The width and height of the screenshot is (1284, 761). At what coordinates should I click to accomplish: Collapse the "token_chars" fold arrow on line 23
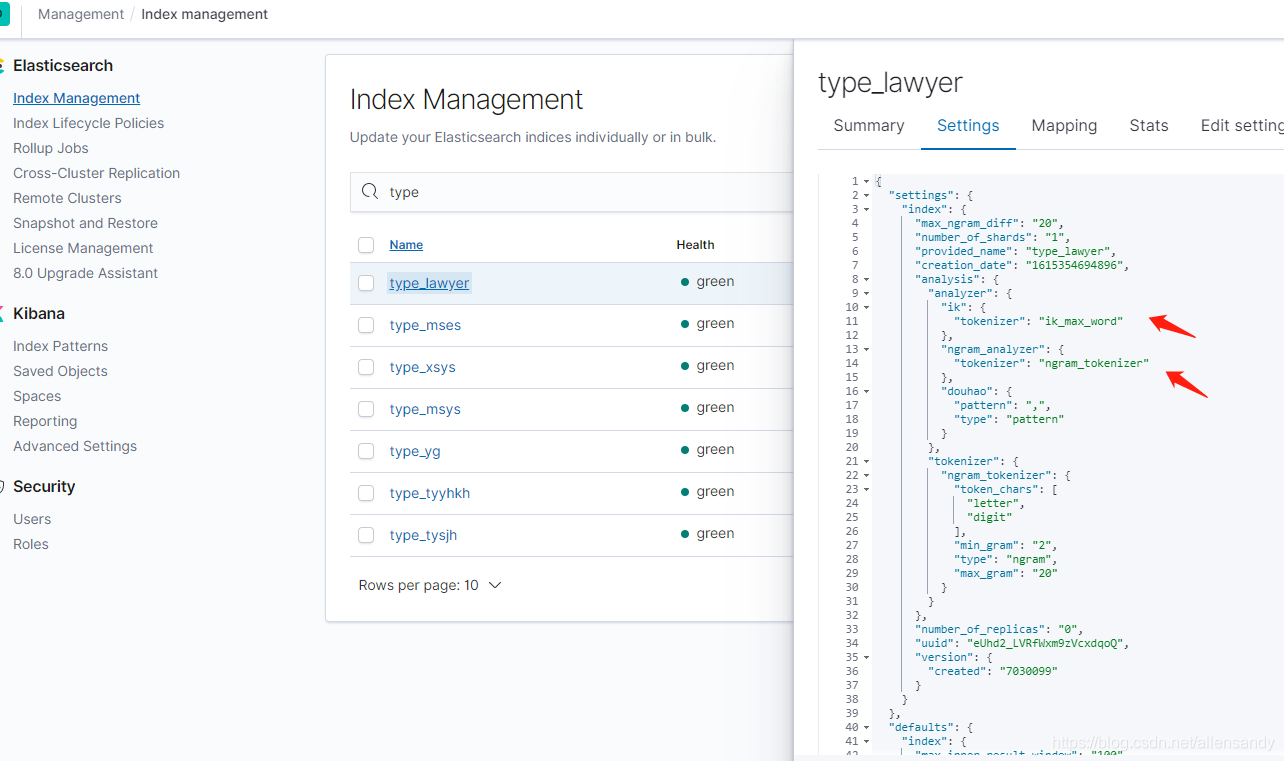pyautogui.click(x=866, y=489)
